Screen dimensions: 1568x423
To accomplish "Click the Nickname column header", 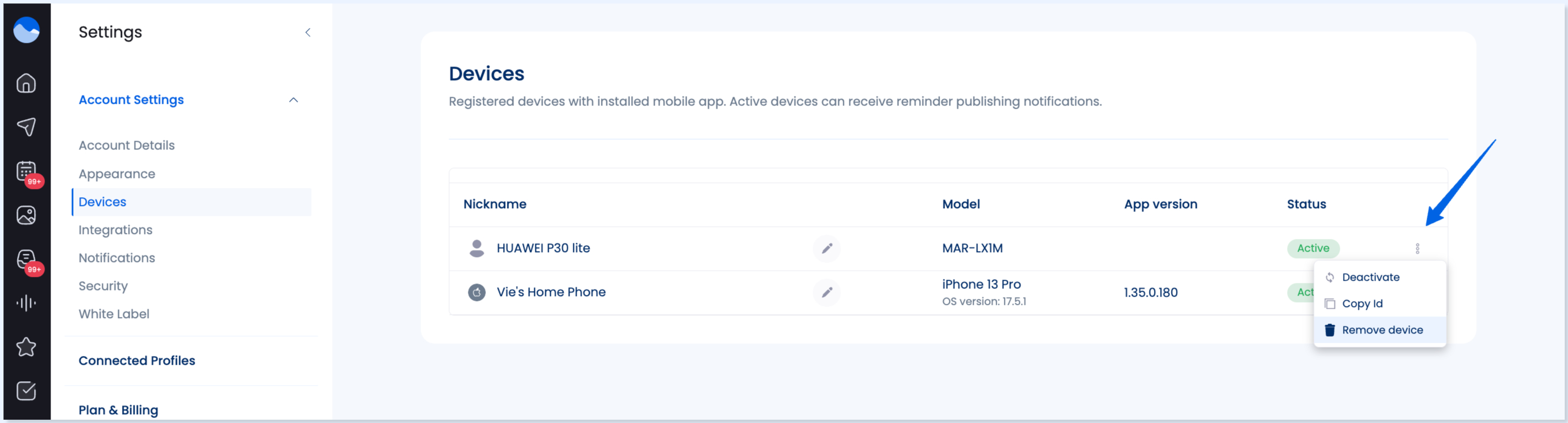I will (x=495, y=204).
